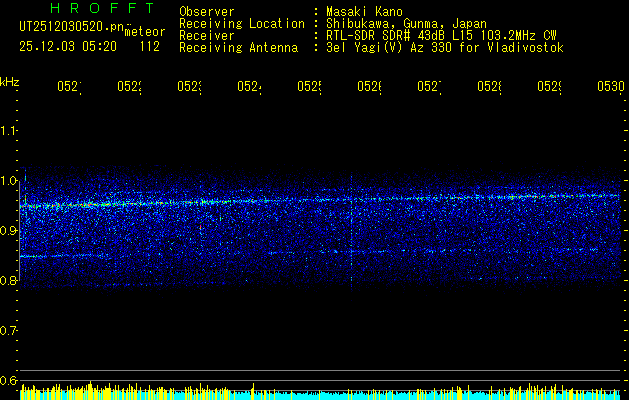Click the kHz axis unit label
Viewport: 629px width, 400px height.
click(x=9, y=82)
